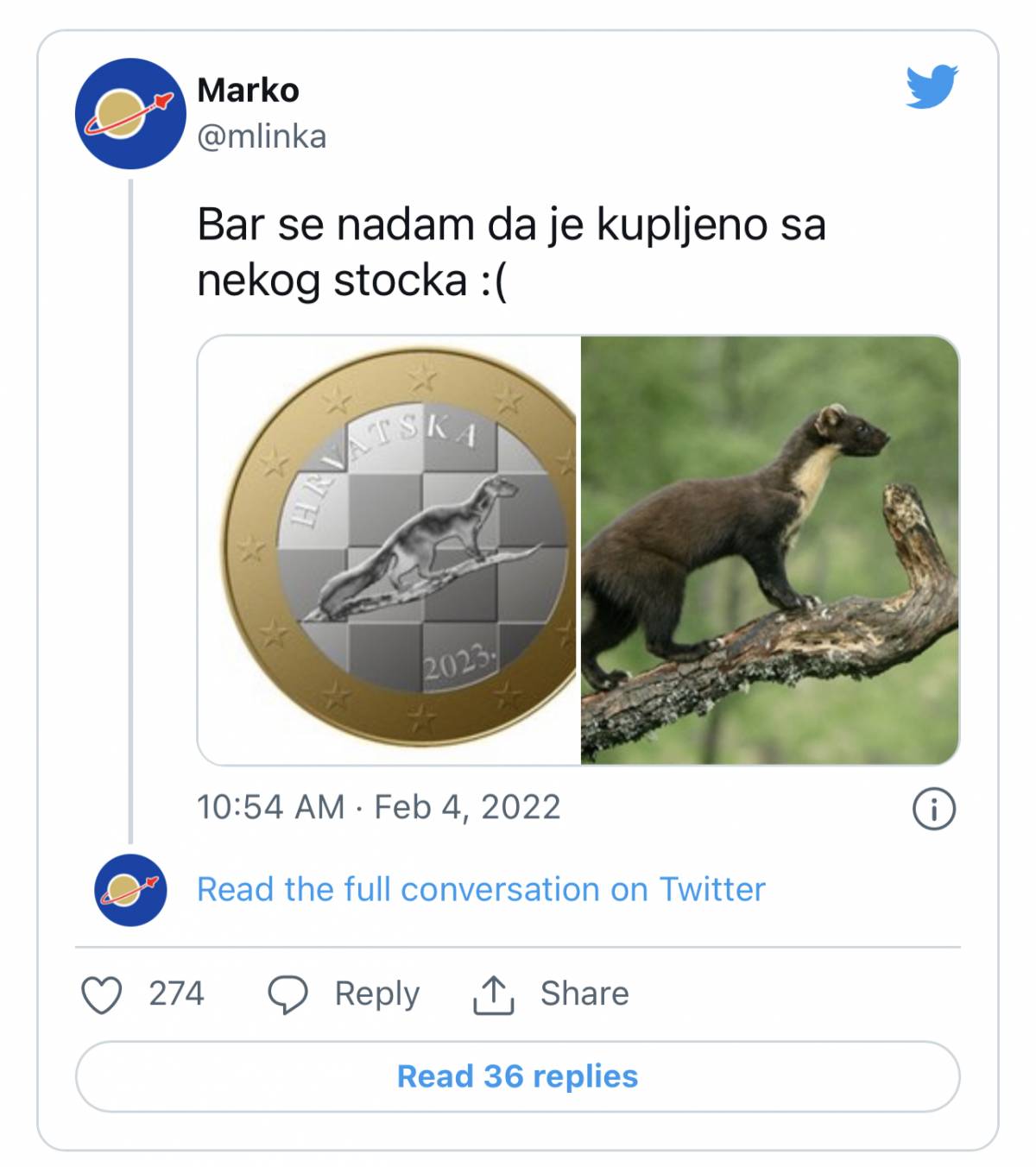
Task: Open Marko's large profile avatar
Action: tap(129, 113)
